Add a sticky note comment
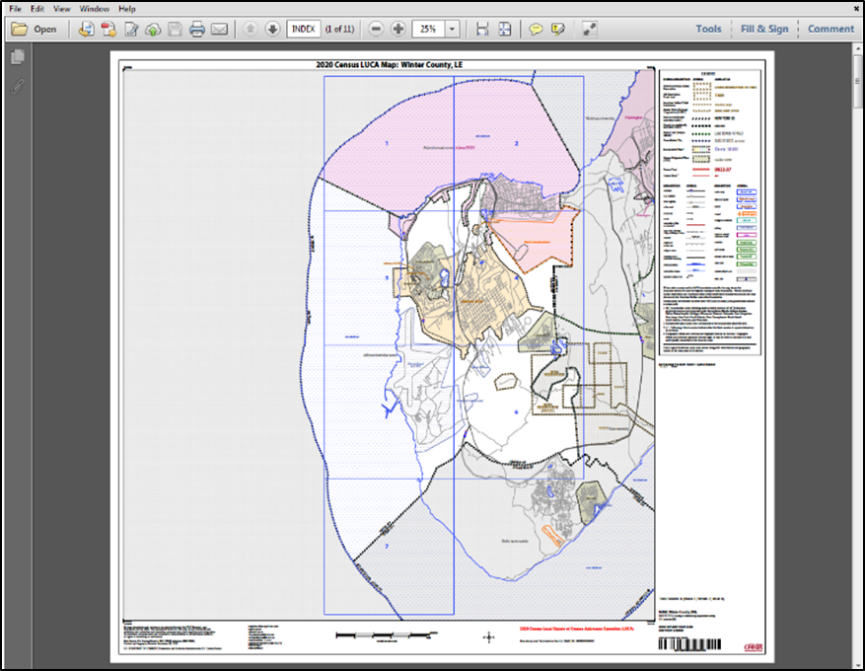Viewport: 865px width, 671px height. pos(536,29)
